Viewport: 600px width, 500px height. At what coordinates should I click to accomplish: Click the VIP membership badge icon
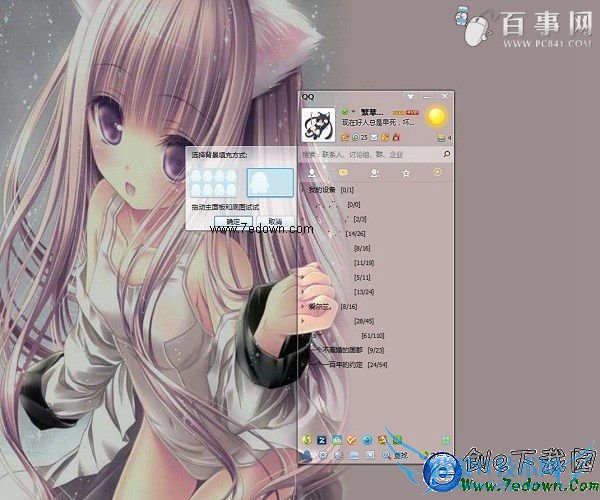(406, 112)
